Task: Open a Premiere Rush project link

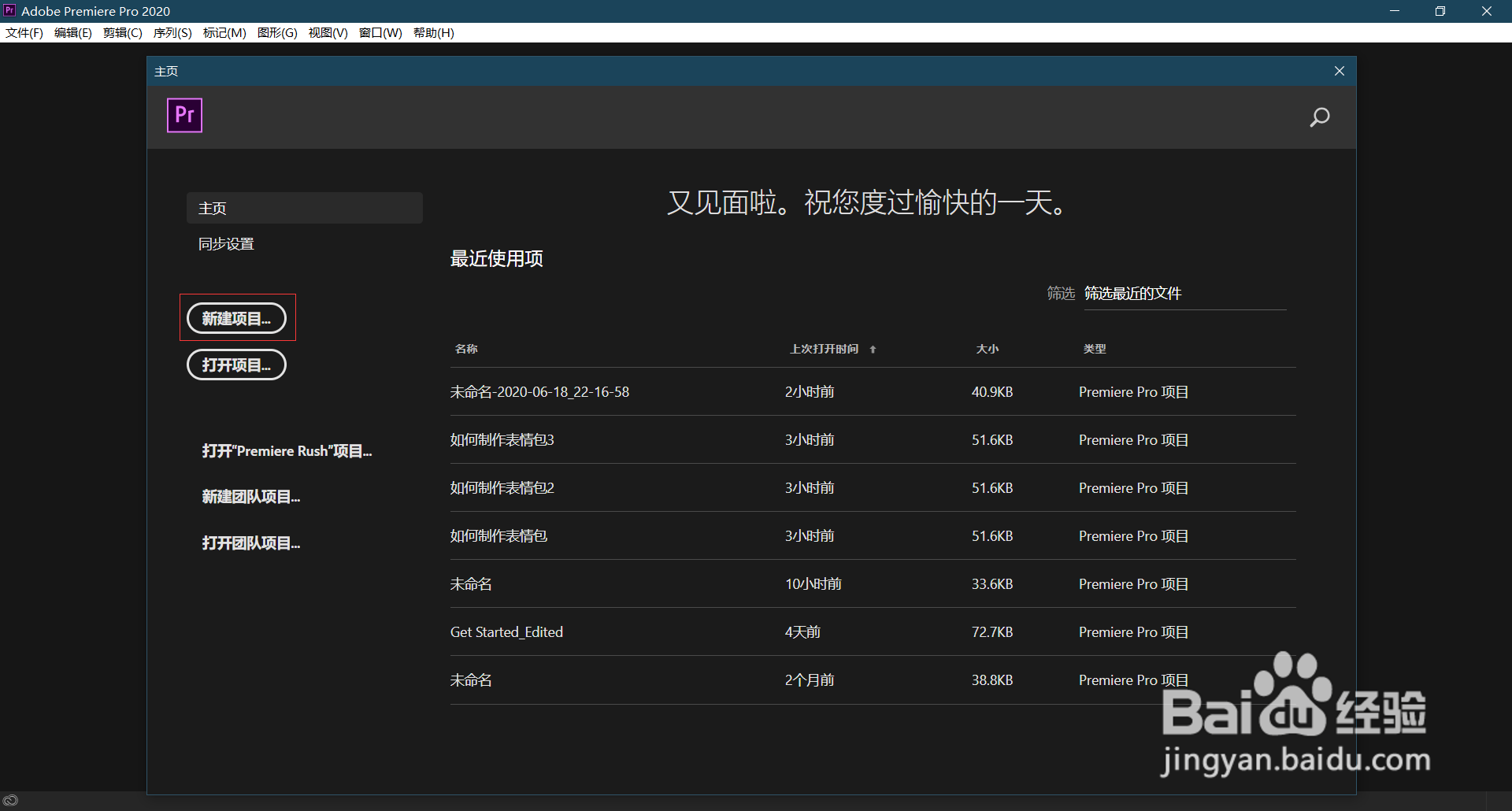Action: (x=287, y=451)
